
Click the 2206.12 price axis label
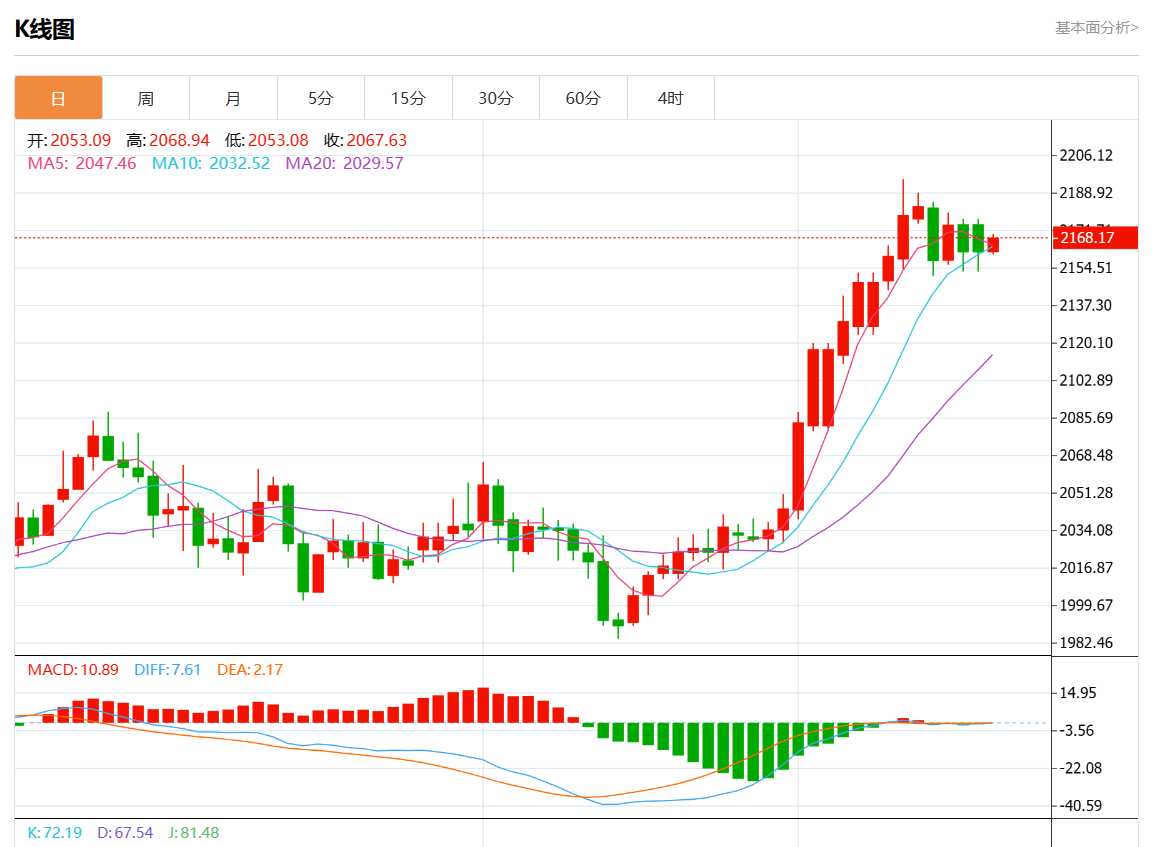point(1088,155)
